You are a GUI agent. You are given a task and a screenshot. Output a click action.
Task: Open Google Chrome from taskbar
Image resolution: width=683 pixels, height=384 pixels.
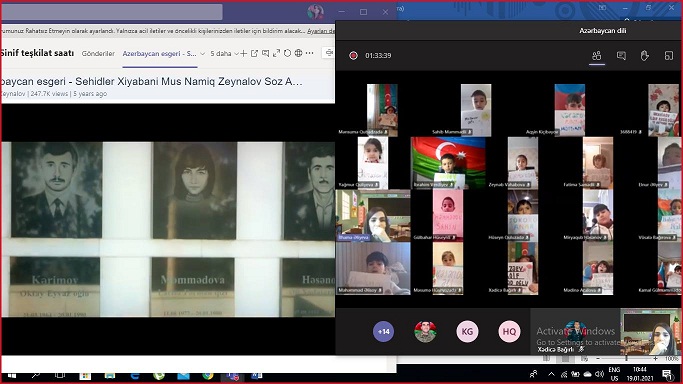tap(208, 375)
